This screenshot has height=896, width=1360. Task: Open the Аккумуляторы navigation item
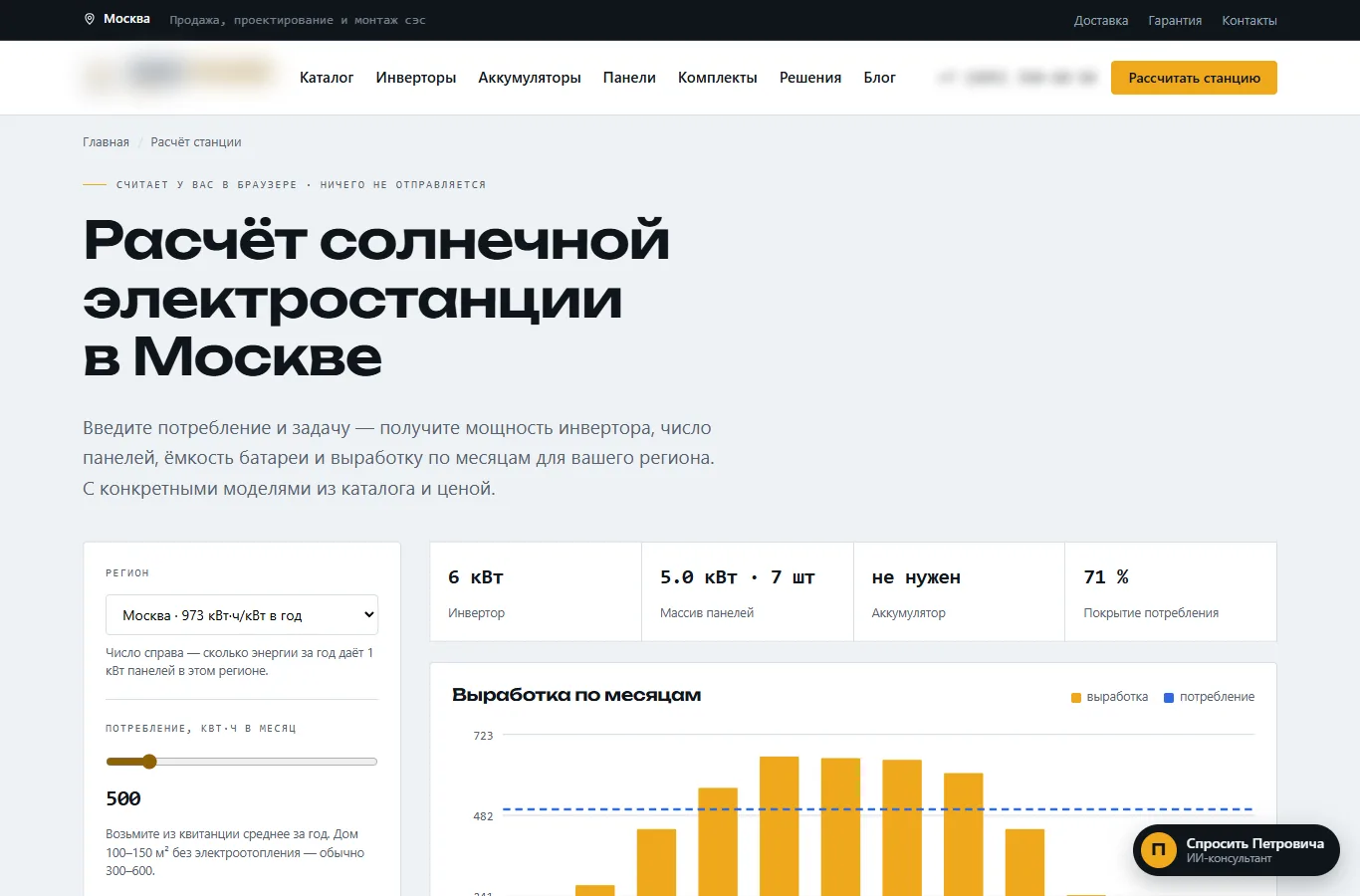530,78
